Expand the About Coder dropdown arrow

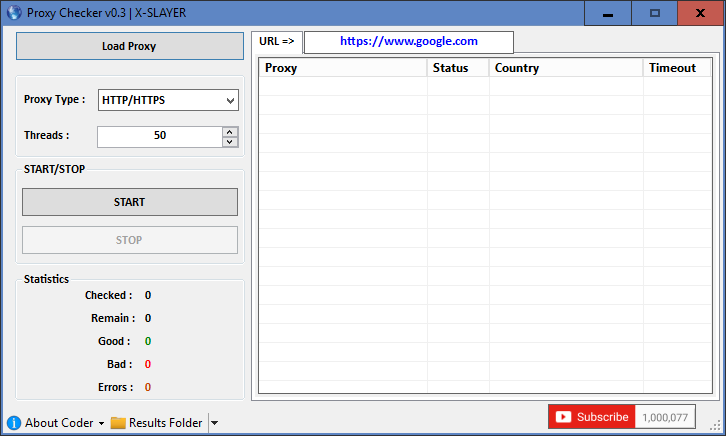pyautogui.click(x=101, y=423)
